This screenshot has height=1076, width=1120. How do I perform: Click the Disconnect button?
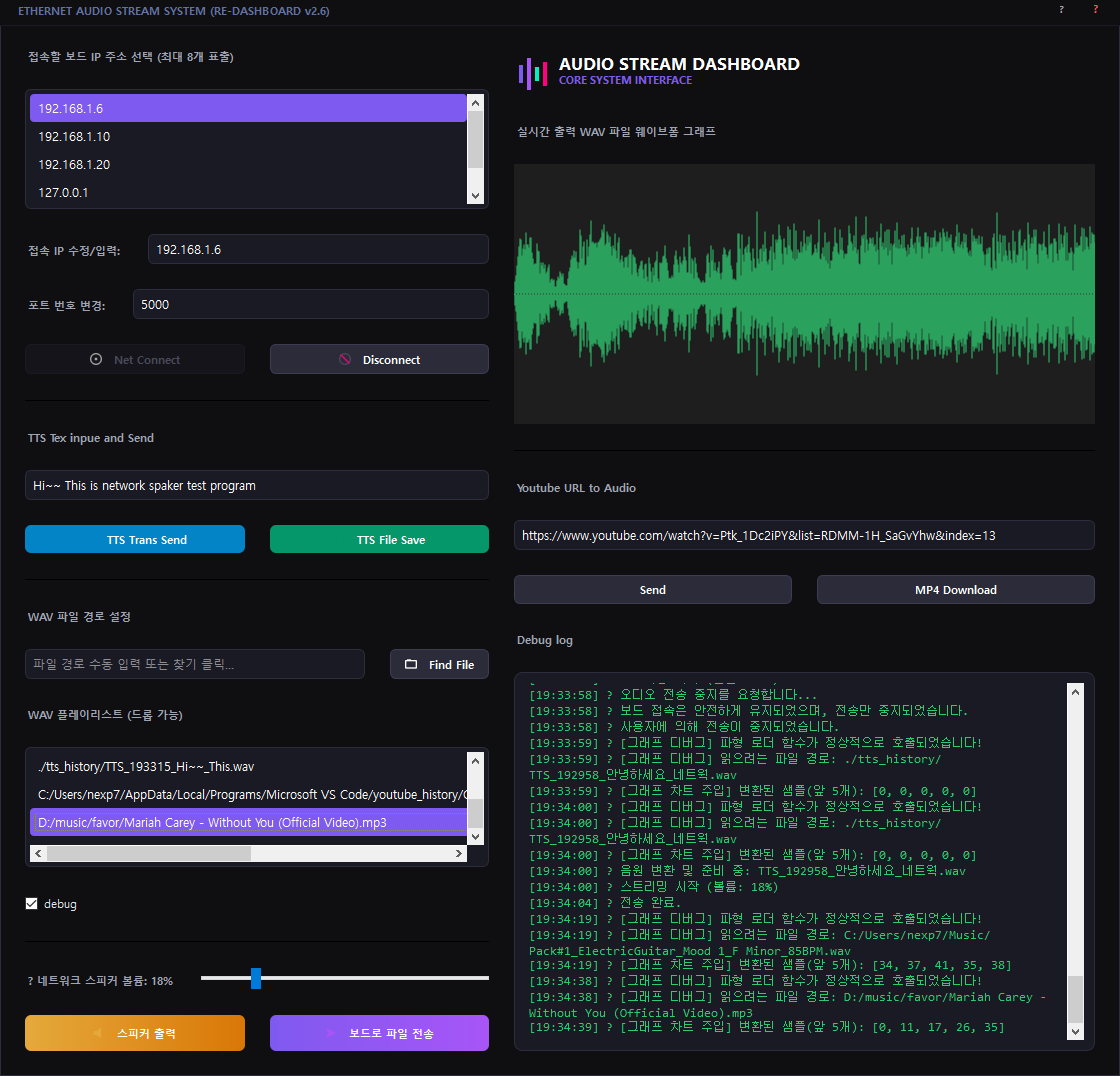(x=379, y=359)
